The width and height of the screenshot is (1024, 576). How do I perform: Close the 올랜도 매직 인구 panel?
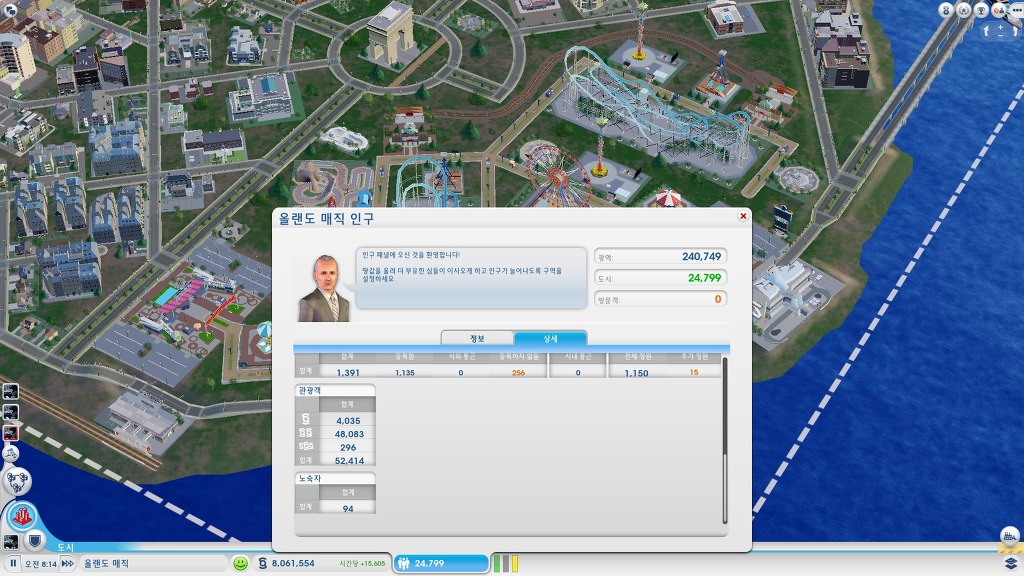(x=743, y=216)
